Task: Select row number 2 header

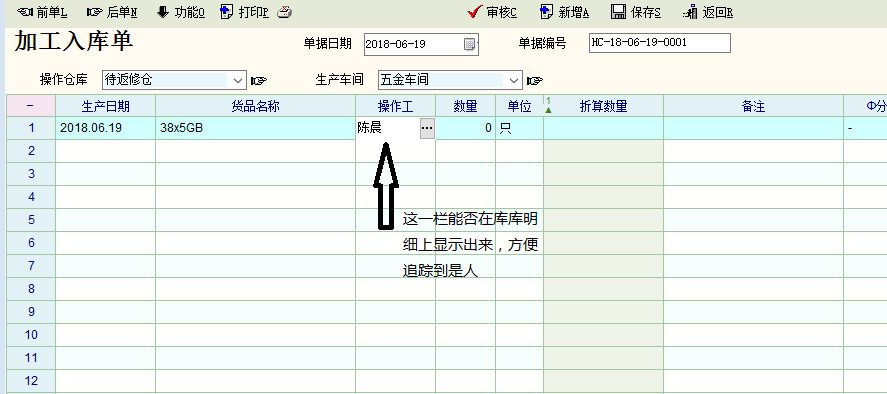Action: coord(31,151)
